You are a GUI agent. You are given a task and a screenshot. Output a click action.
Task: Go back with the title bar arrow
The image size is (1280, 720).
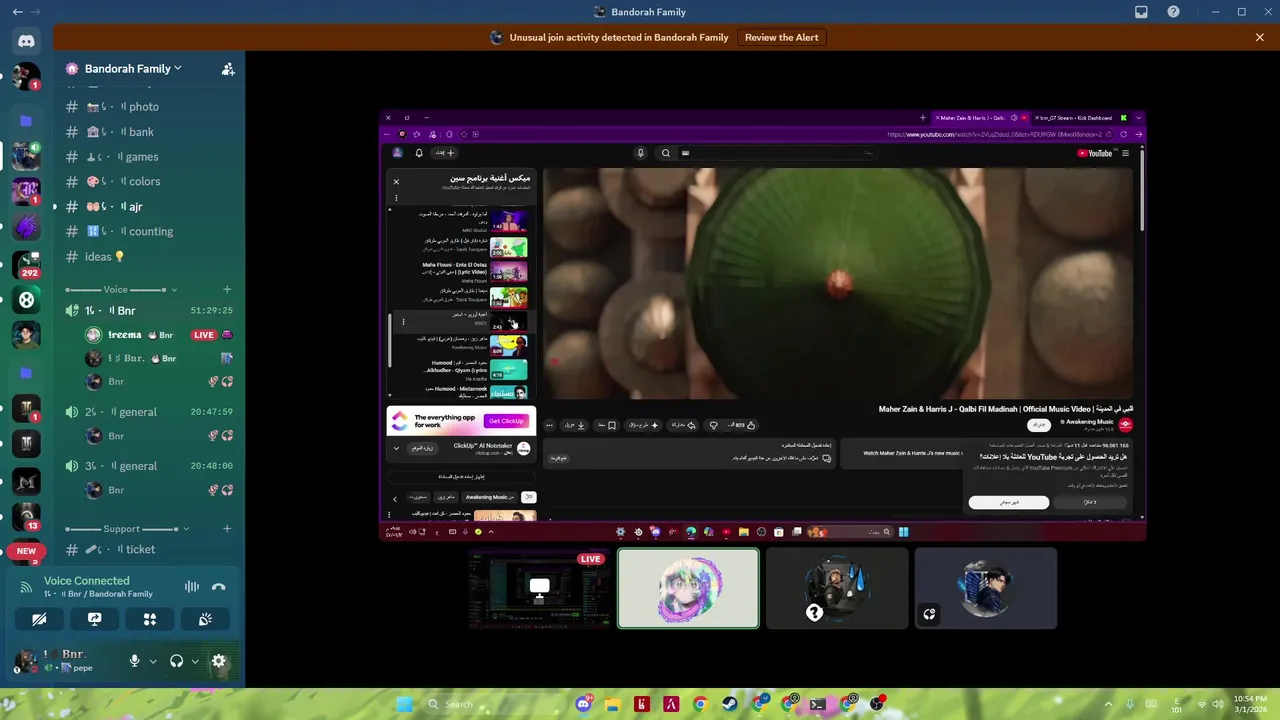[17, 12]
